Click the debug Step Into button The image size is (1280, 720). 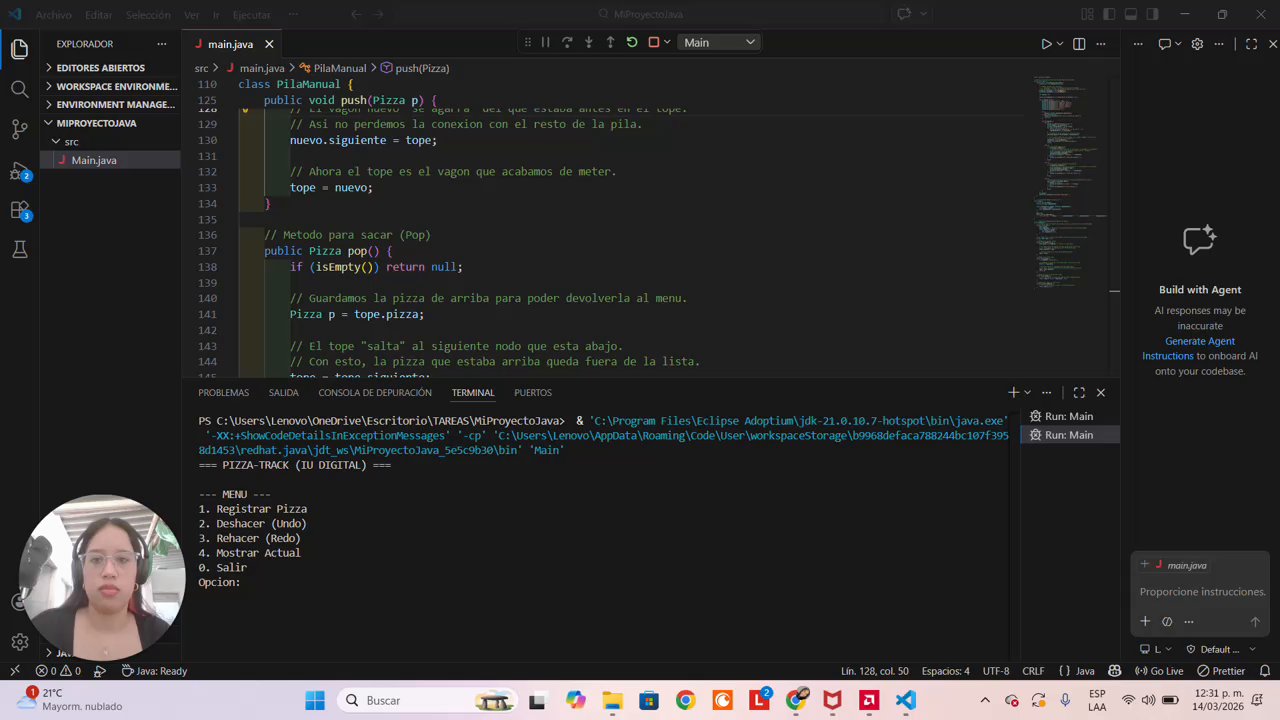(589, 42)
